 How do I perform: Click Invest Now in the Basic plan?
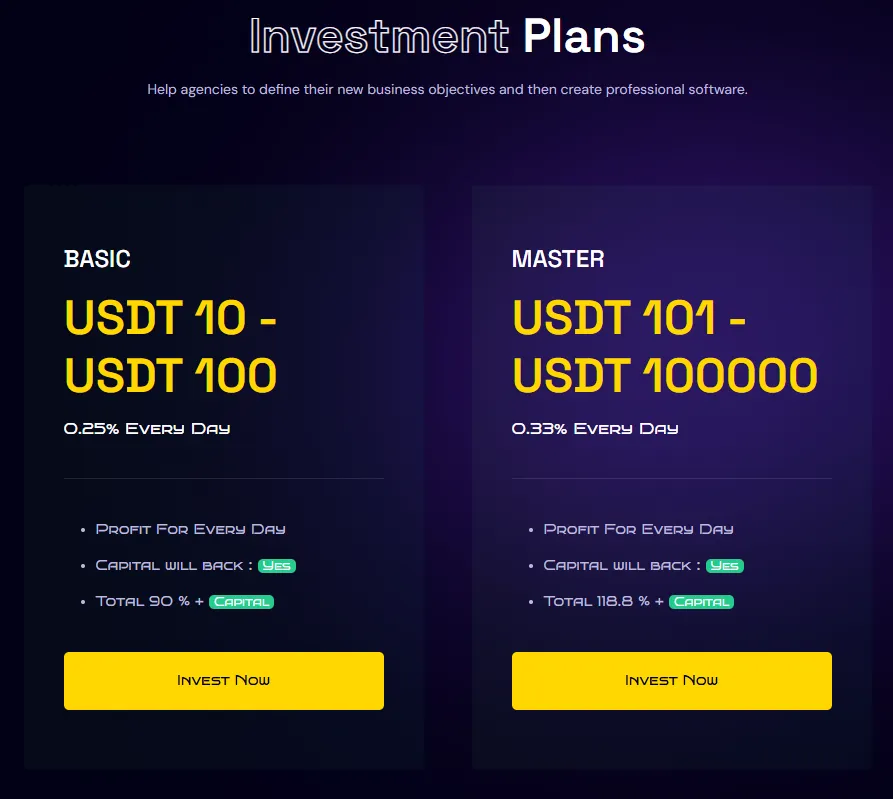coord(223,681)
